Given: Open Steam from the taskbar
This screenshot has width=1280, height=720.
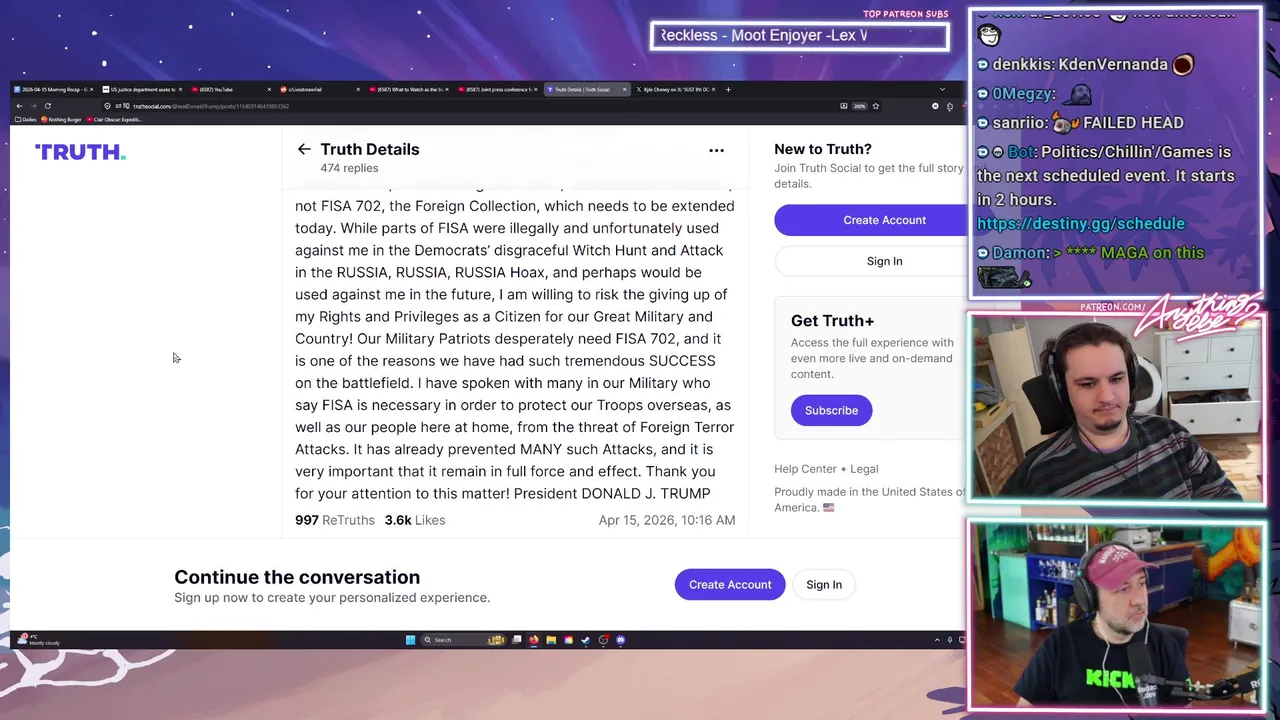Looking at the screenshot, I should tap(585, 640).
